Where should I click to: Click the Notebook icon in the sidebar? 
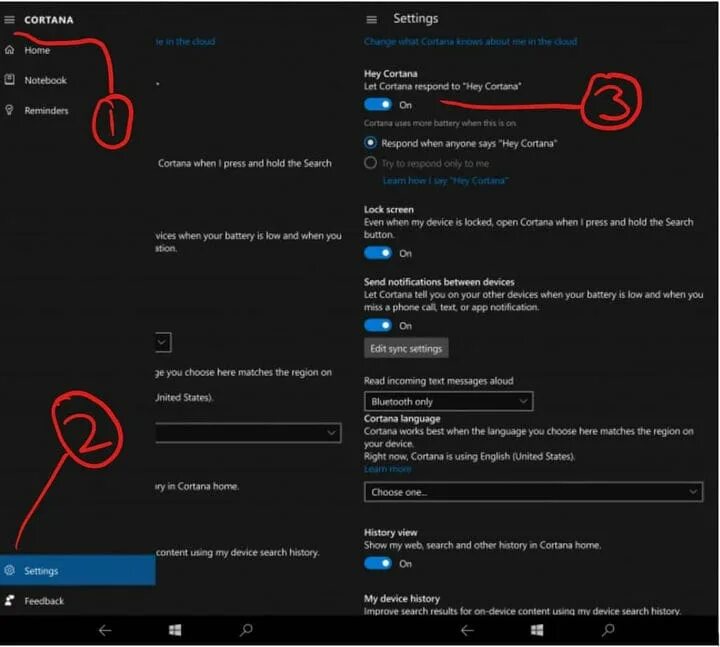click(10, 80)
